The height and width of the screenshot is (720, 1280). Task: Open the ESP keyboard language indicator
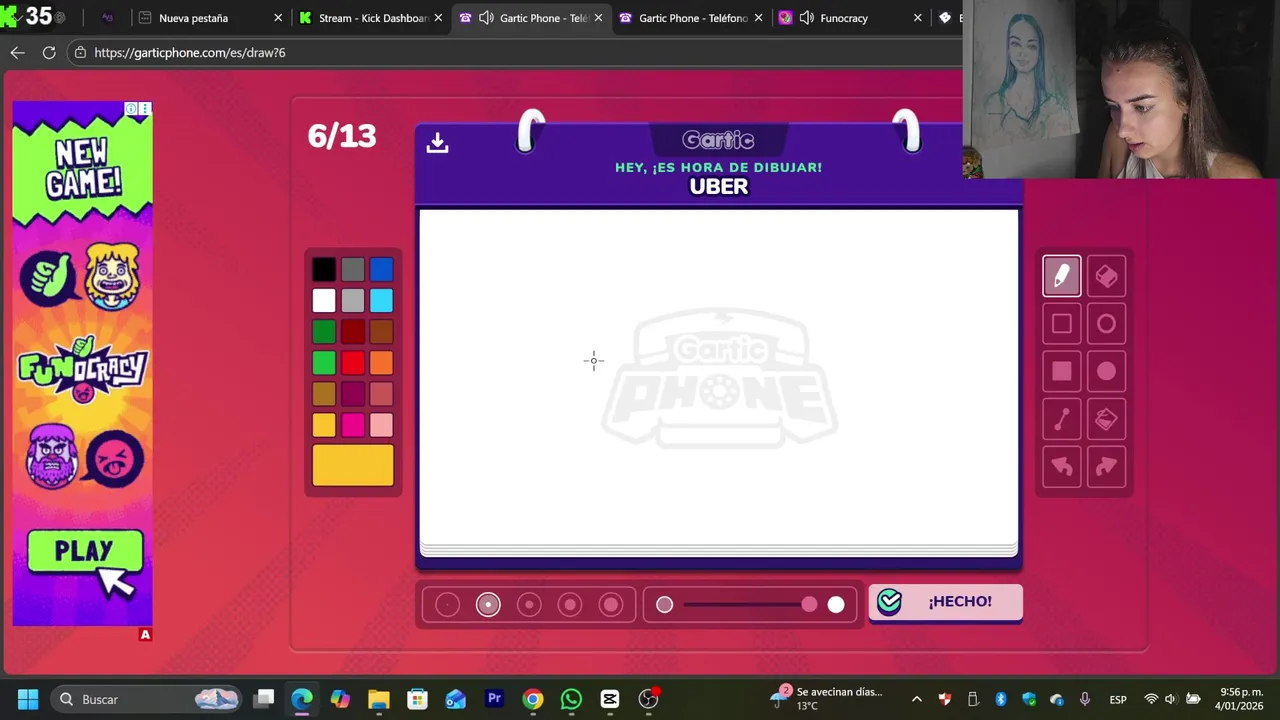pyautogui.click(x=1118, y=699)
